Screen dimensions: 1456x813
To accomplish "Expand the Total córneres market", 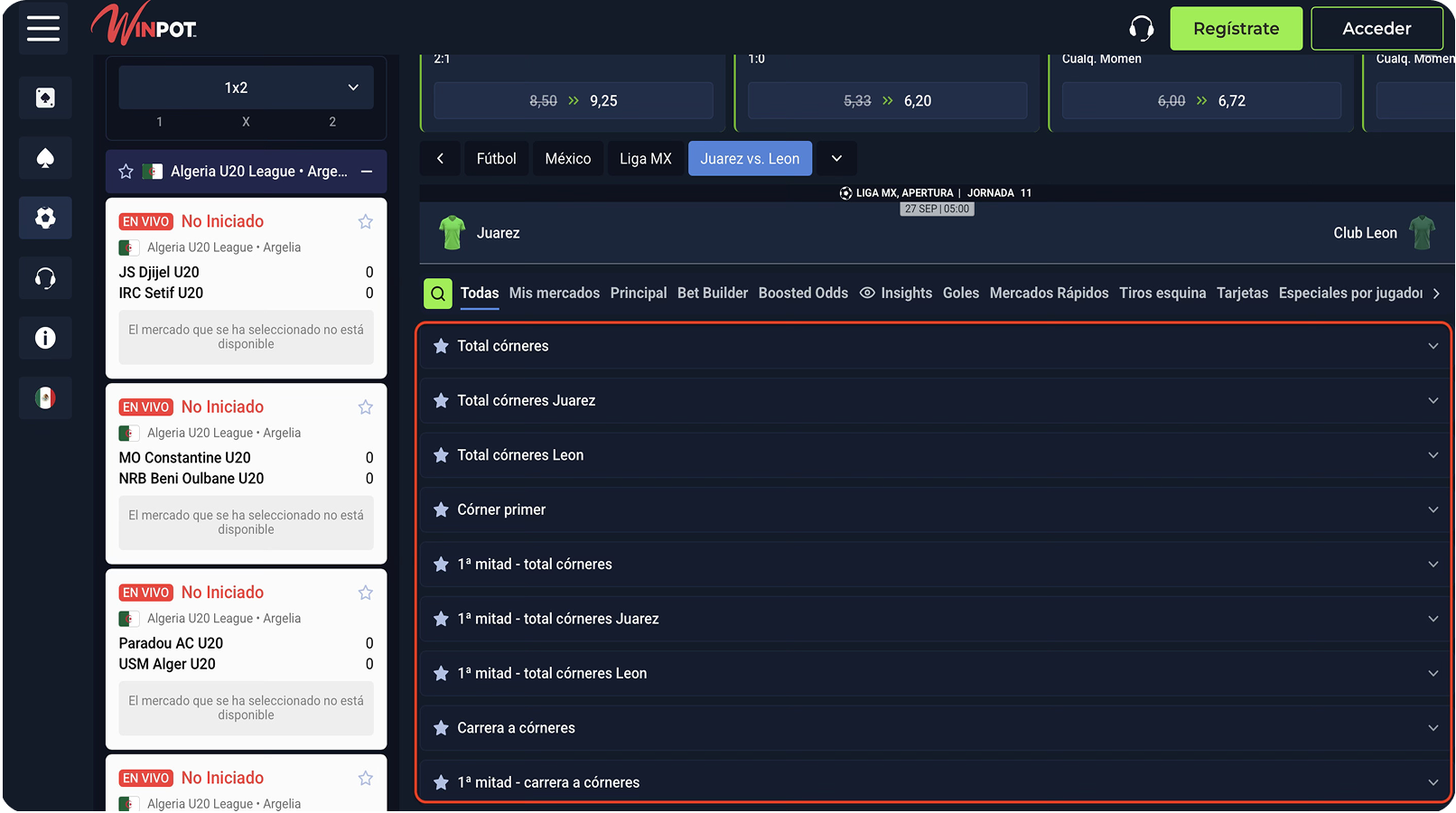I will point(1433,346).
